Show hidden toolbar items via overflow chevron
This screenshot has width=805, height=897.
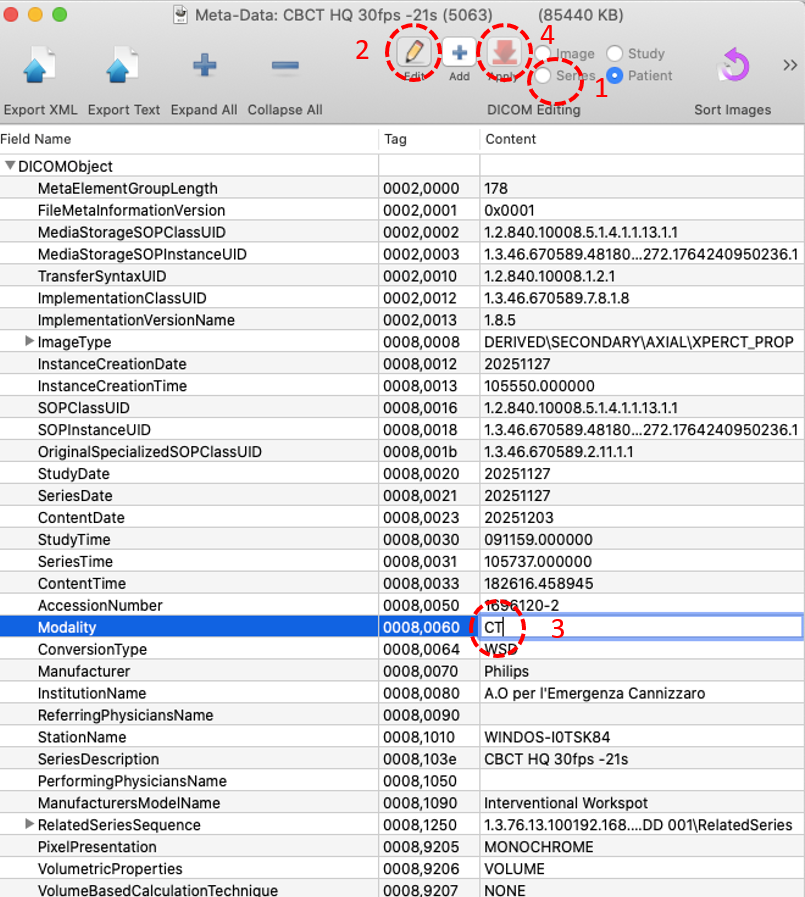790,66
